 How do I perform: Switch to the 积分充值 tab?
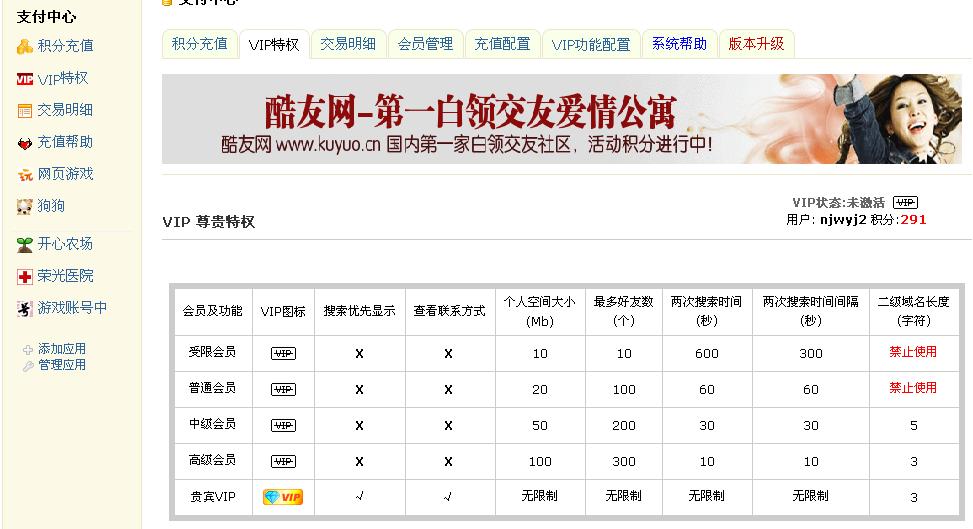[200, 44]
